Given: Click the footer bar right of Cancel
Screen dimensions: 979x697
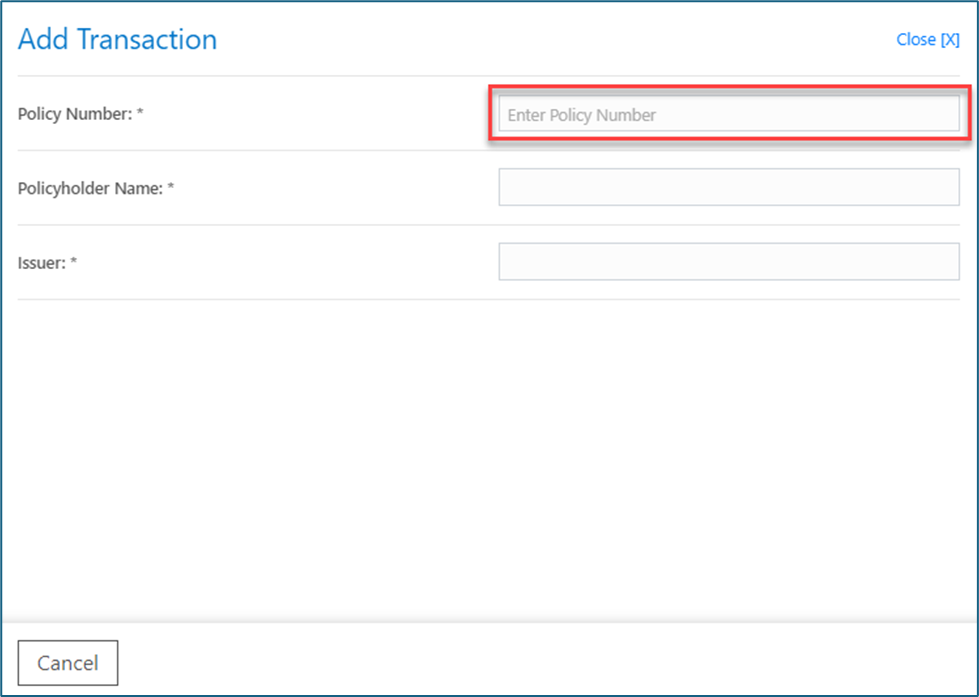Looking at the screenshot, I should (x=550, y=663).
